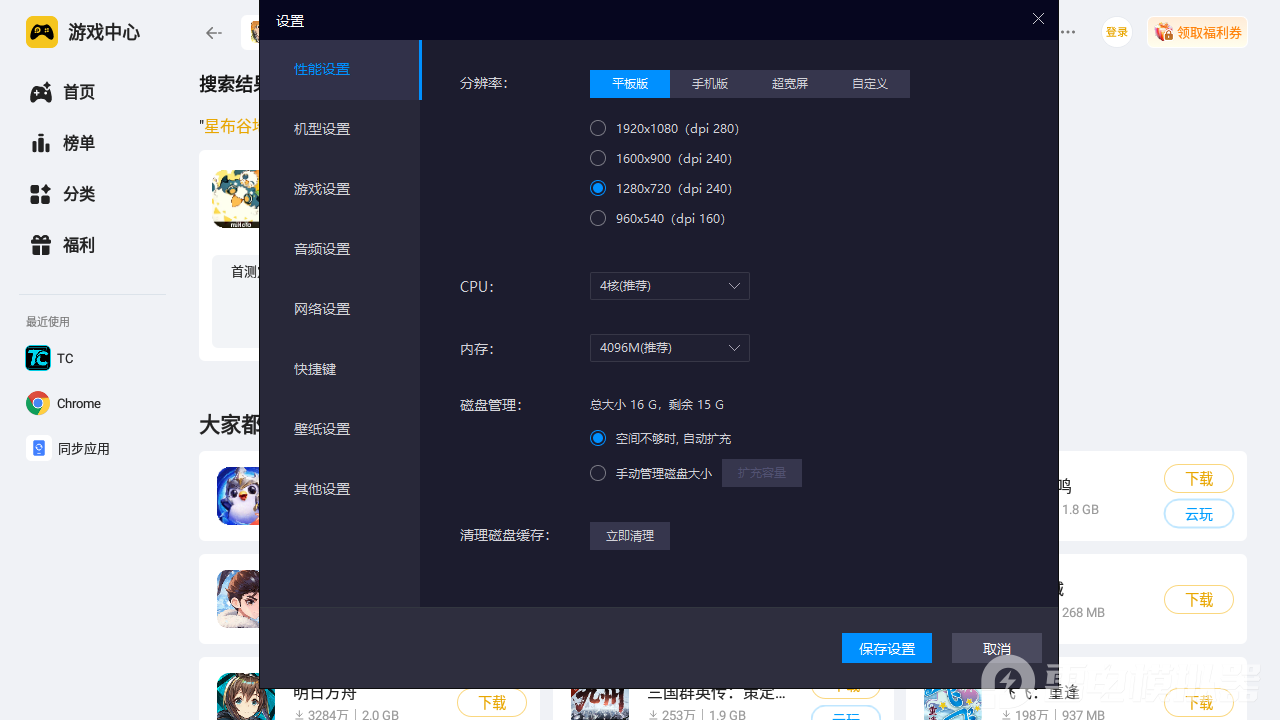Open the more options ellipsis menu
Image resolution: width=1280 pixels, height=720 pixels.
pyautogui.click(x=1068, y=31)
